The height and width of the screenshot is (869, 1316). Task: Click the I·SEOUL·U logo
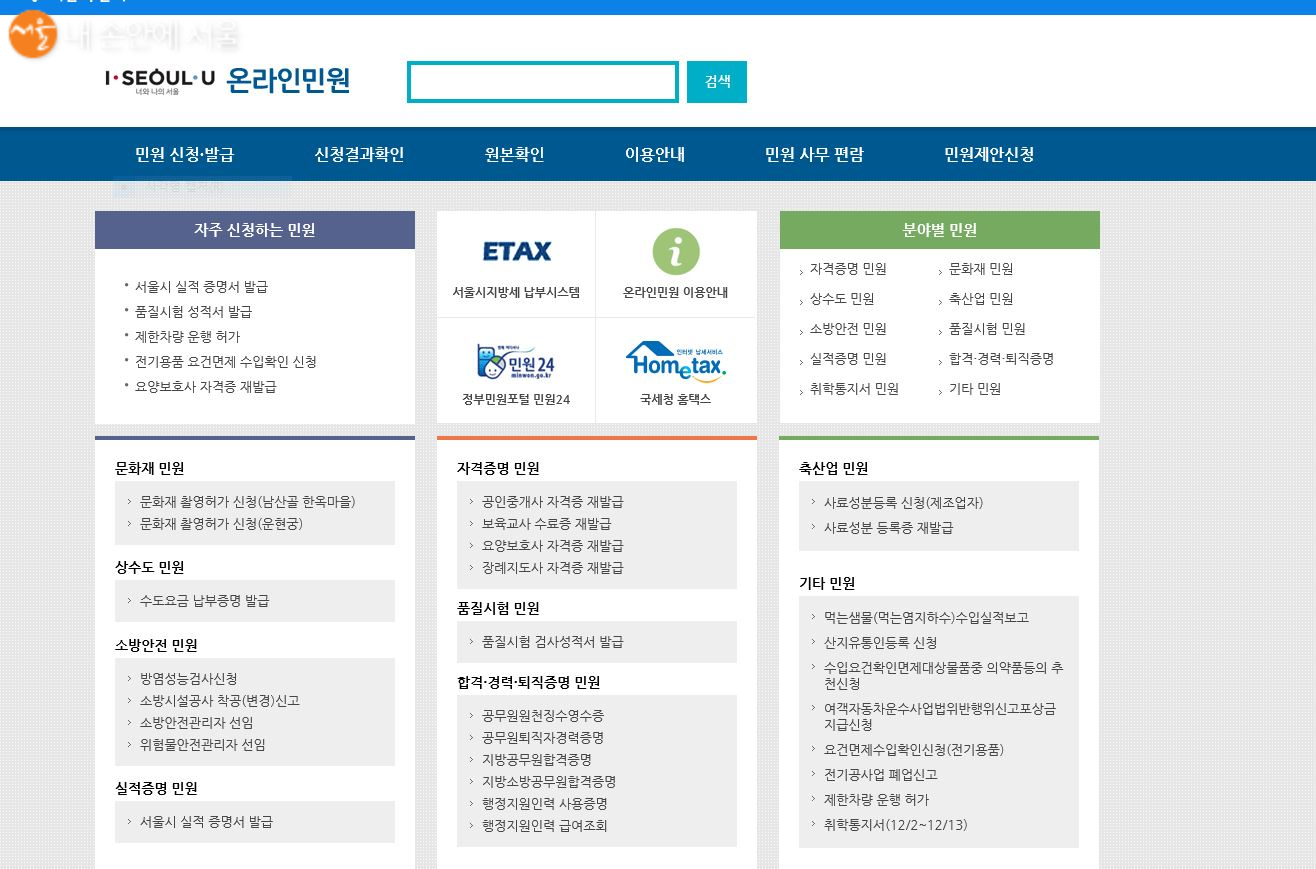pos(160,80)
